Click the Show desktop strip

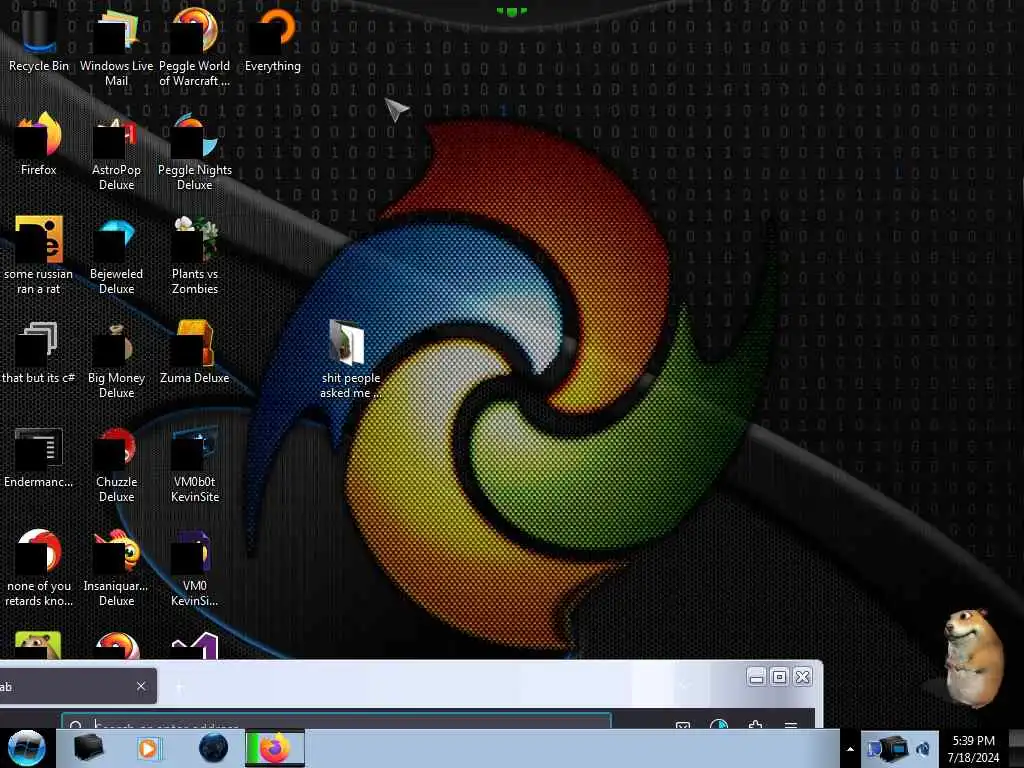click(x=1016, y=748)
